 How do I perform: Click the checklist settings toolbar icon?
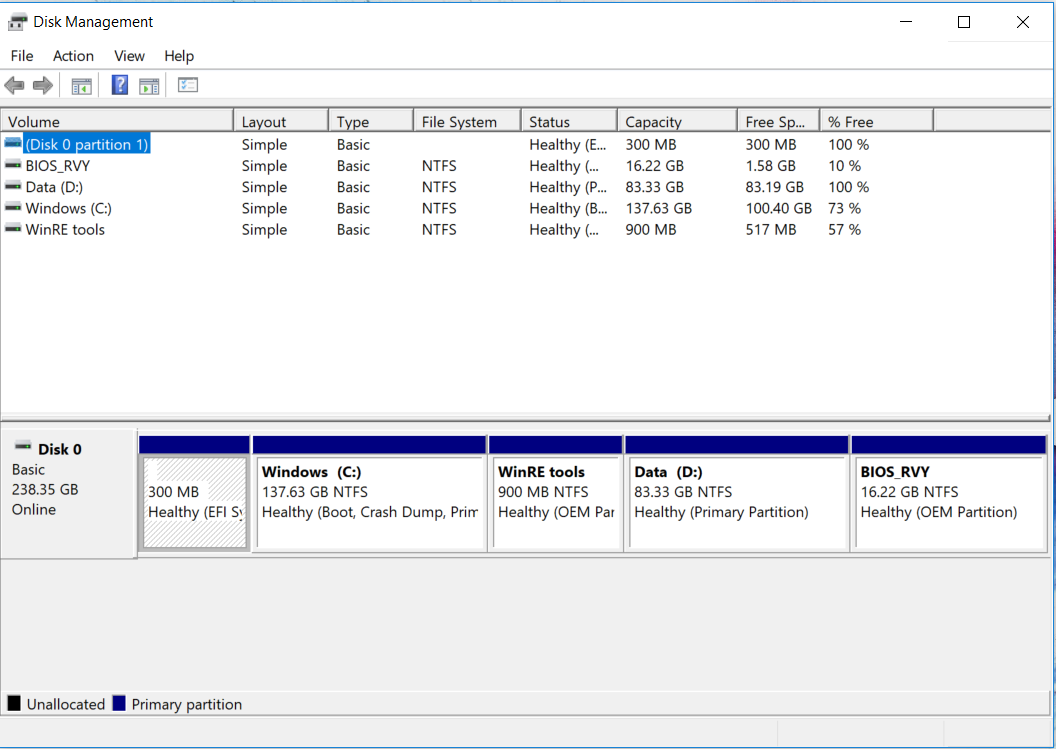[188, 86]
